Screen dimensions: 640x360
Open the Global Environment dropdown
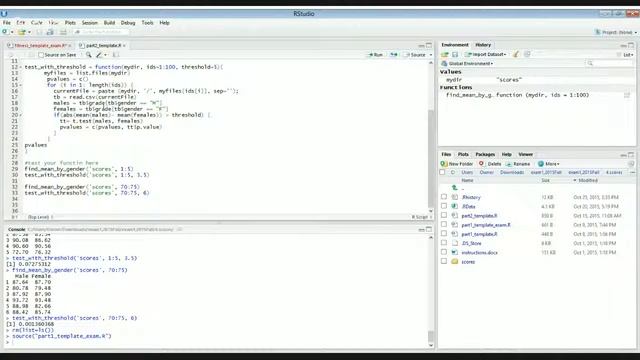pos(467,64)
